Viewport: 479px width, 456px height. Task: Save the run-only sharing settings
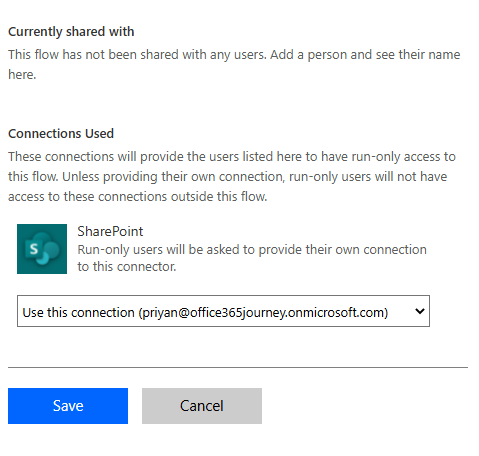coord(68,406)
